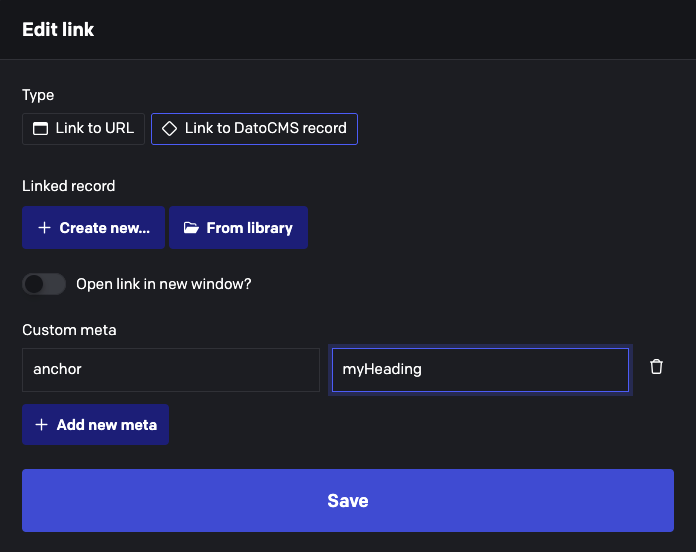The width and height of the screenshot is (696, 552).
Task: Click the Linked record label
Action: tap(69, 186)
